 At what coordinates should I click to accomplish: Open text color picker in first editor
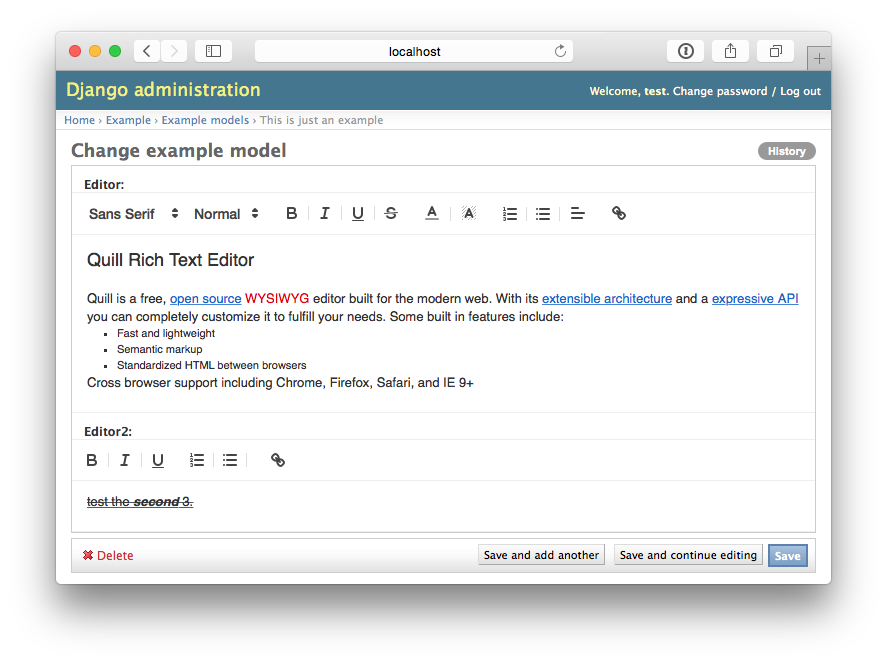coord(432,213)
